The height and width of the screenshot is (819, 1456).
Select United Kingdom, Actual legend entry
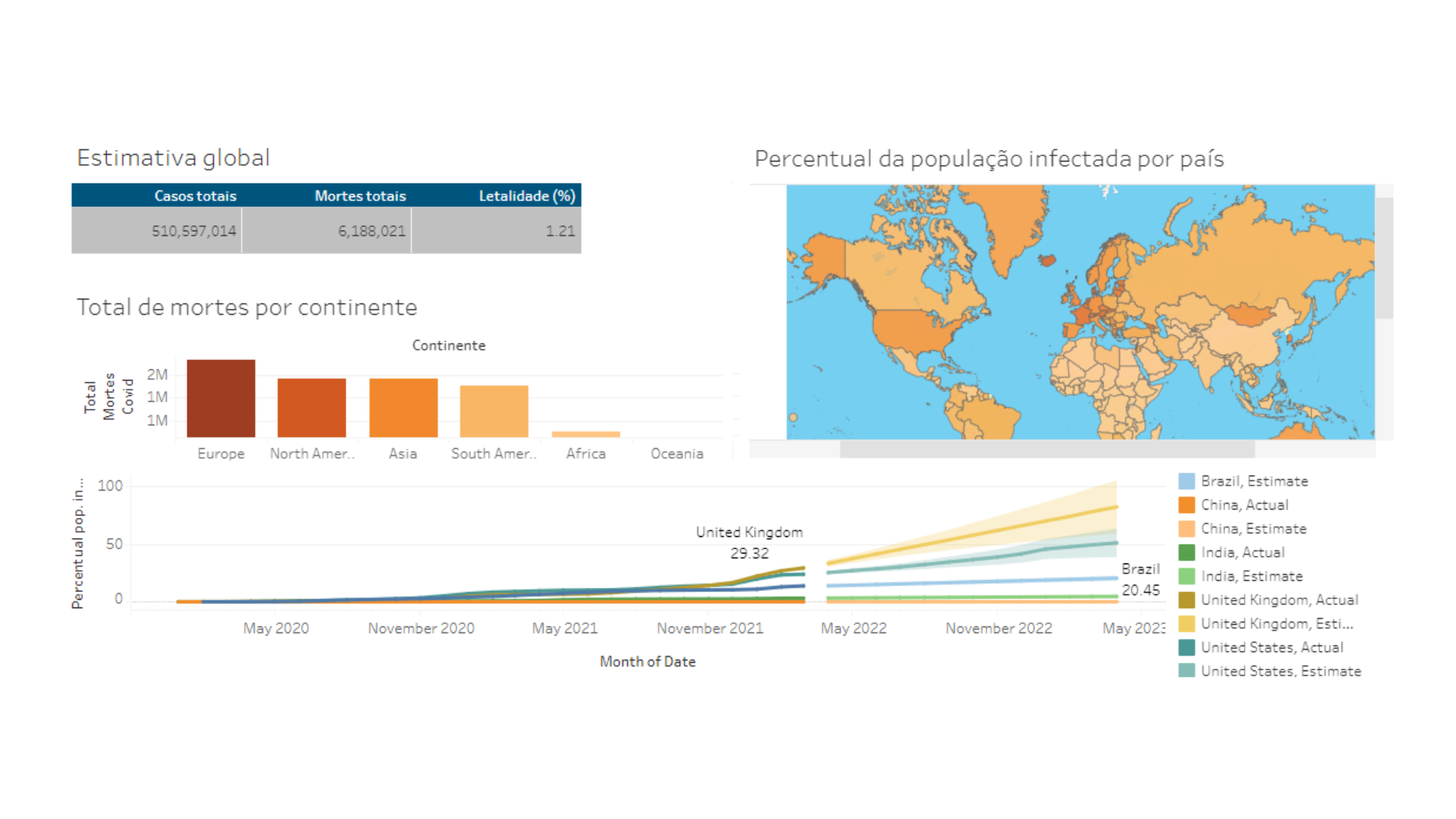click(x=1279, y=600)
